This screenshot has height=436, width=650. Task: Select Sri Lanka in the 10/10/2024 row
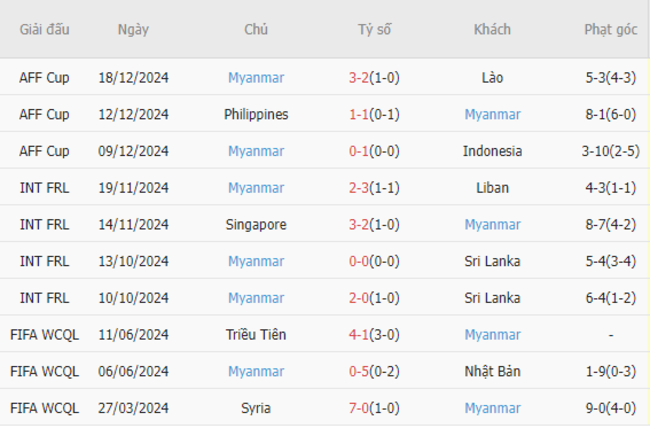492,298
